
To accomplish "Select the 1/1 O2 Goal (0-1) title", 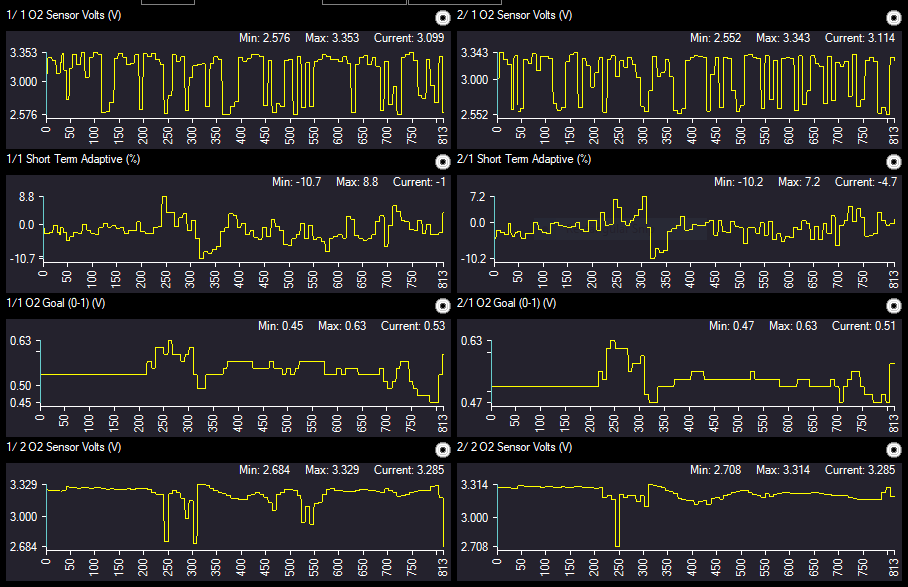I will 55,303.
